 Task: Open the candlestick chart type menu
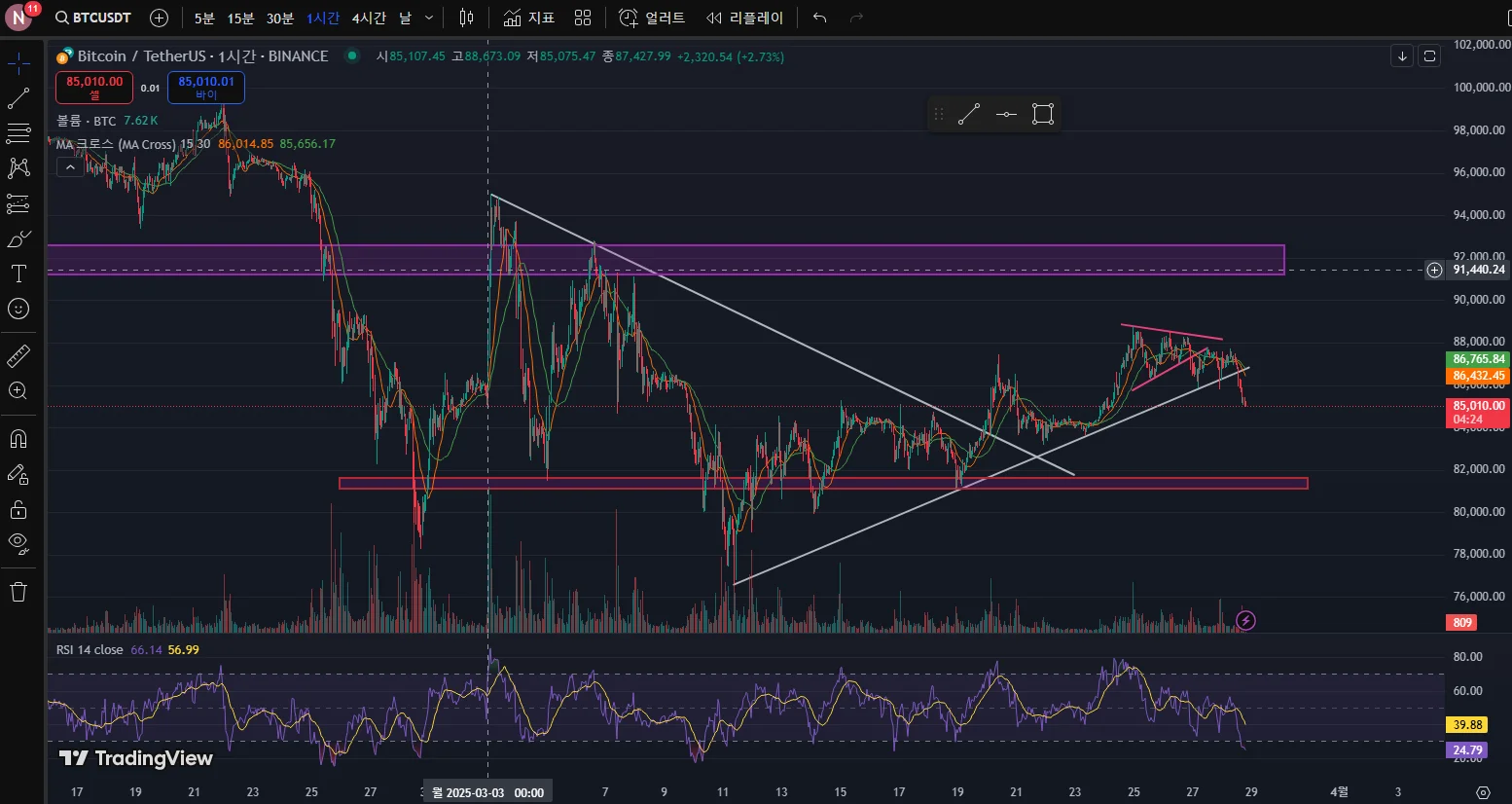(467, 18)
